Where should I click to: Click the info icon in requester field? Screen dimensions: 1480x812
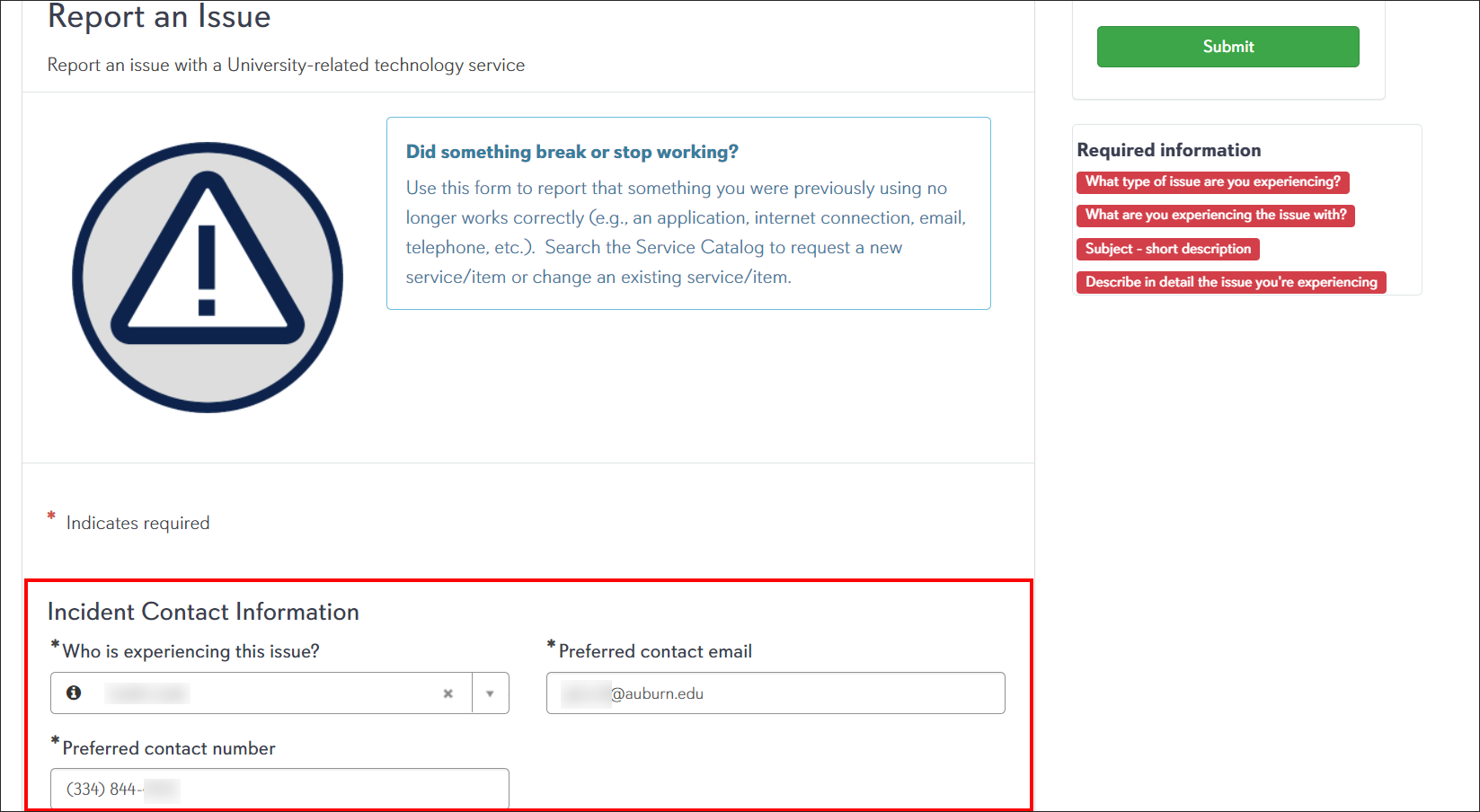pyautogui.click(x=74, y=693)
